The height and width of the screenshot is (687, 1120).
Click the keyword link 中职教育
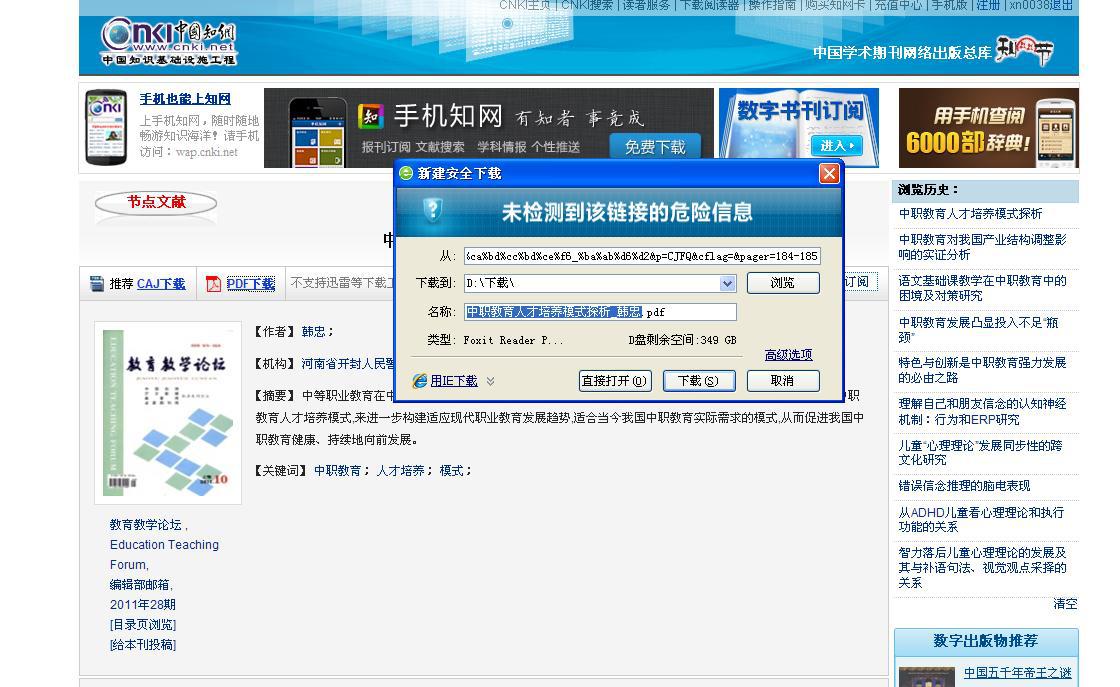coord(338,471)
